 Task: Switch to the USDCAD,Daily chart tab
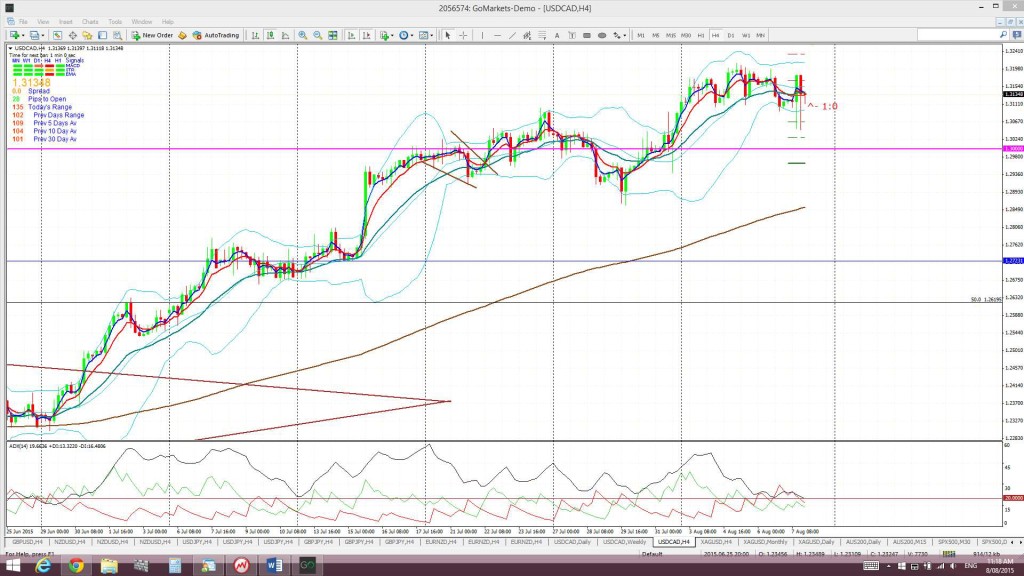[x=572, y=542]
